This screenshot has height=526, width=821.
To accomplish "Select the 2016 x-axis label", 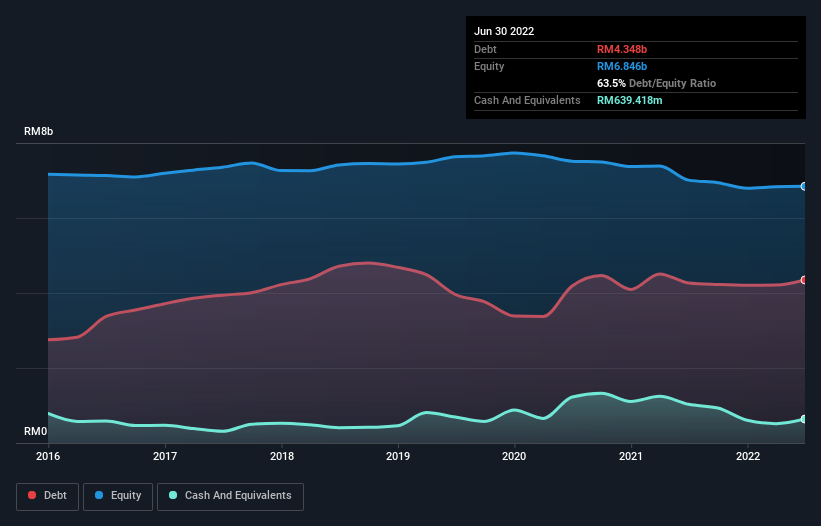I will click(x=48, y=456).
